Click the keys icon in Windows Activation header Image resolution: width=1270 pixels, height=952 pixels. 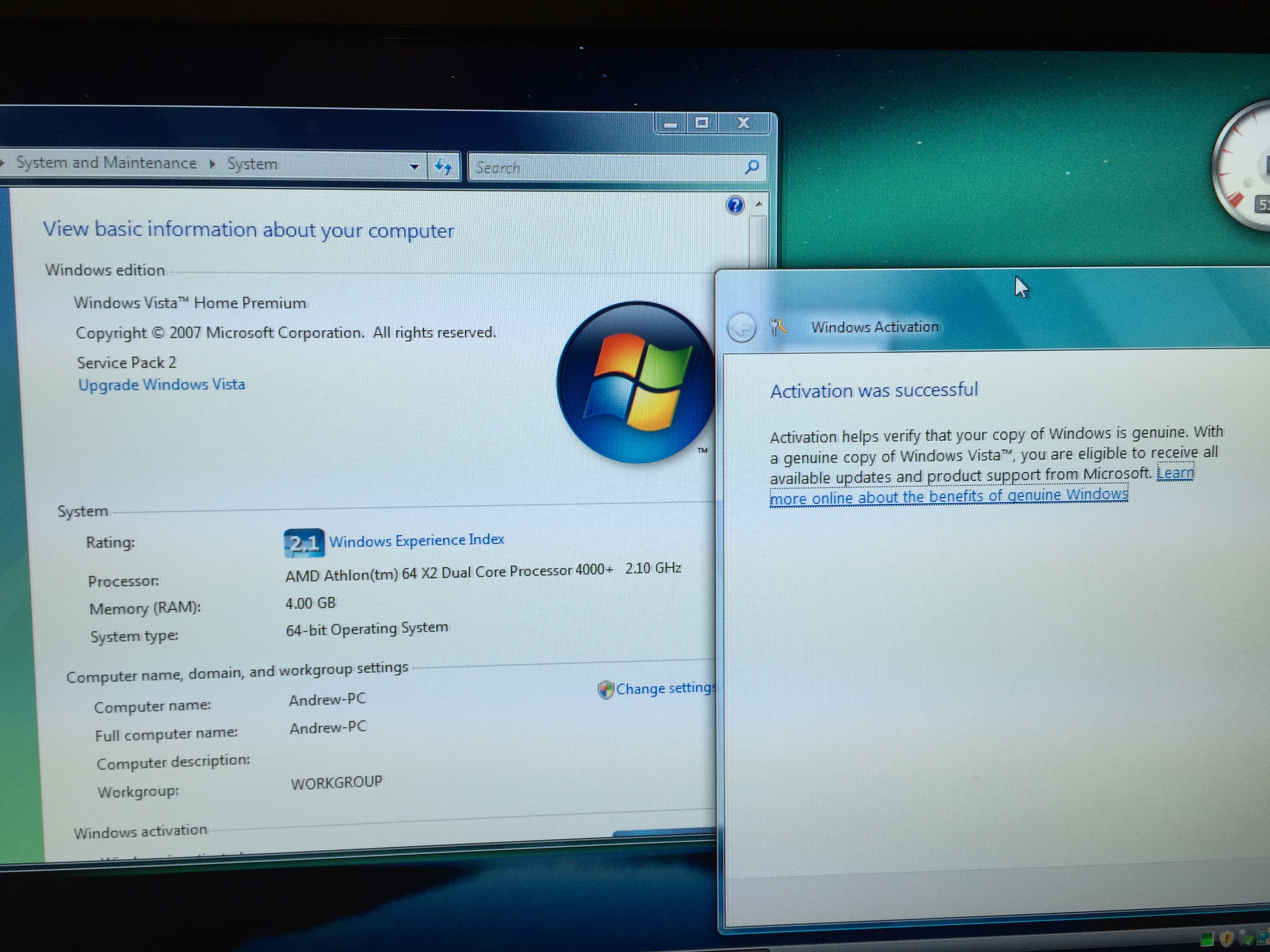click(778, 327)
